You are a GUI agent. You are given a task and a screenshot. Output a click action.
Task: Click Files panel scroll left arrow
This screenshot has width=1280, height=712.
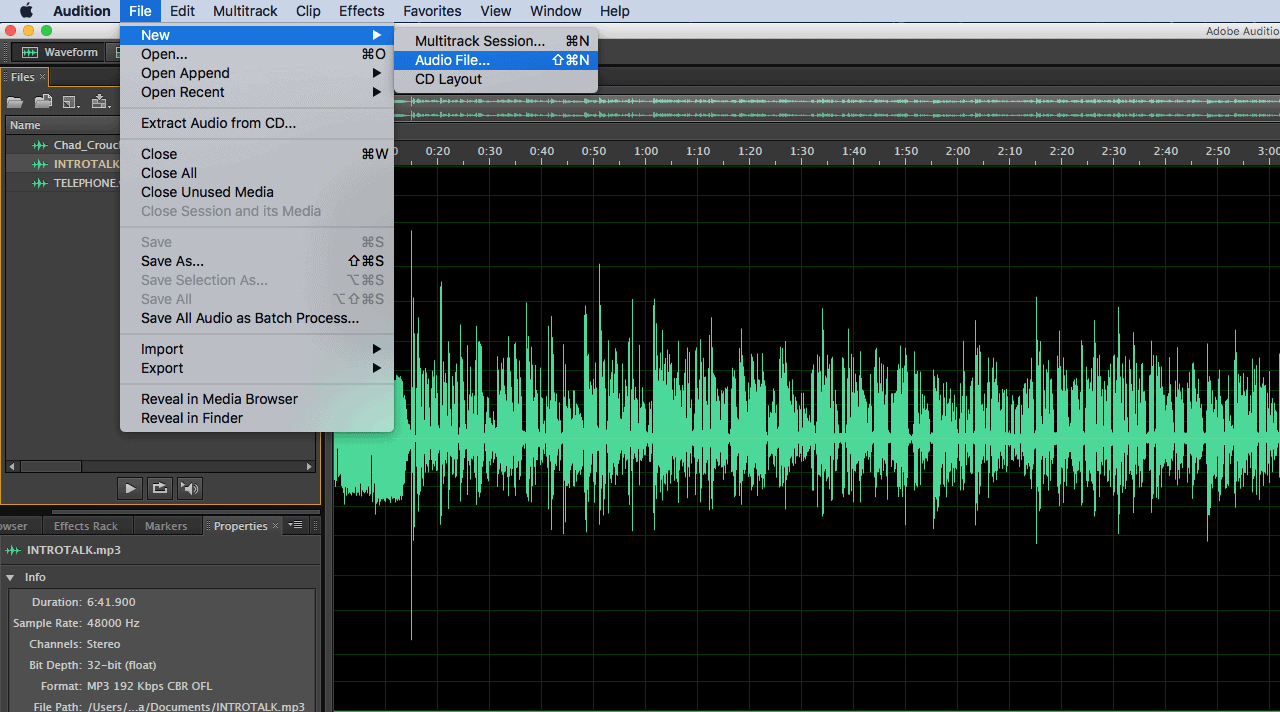click(x=11, y=466)
